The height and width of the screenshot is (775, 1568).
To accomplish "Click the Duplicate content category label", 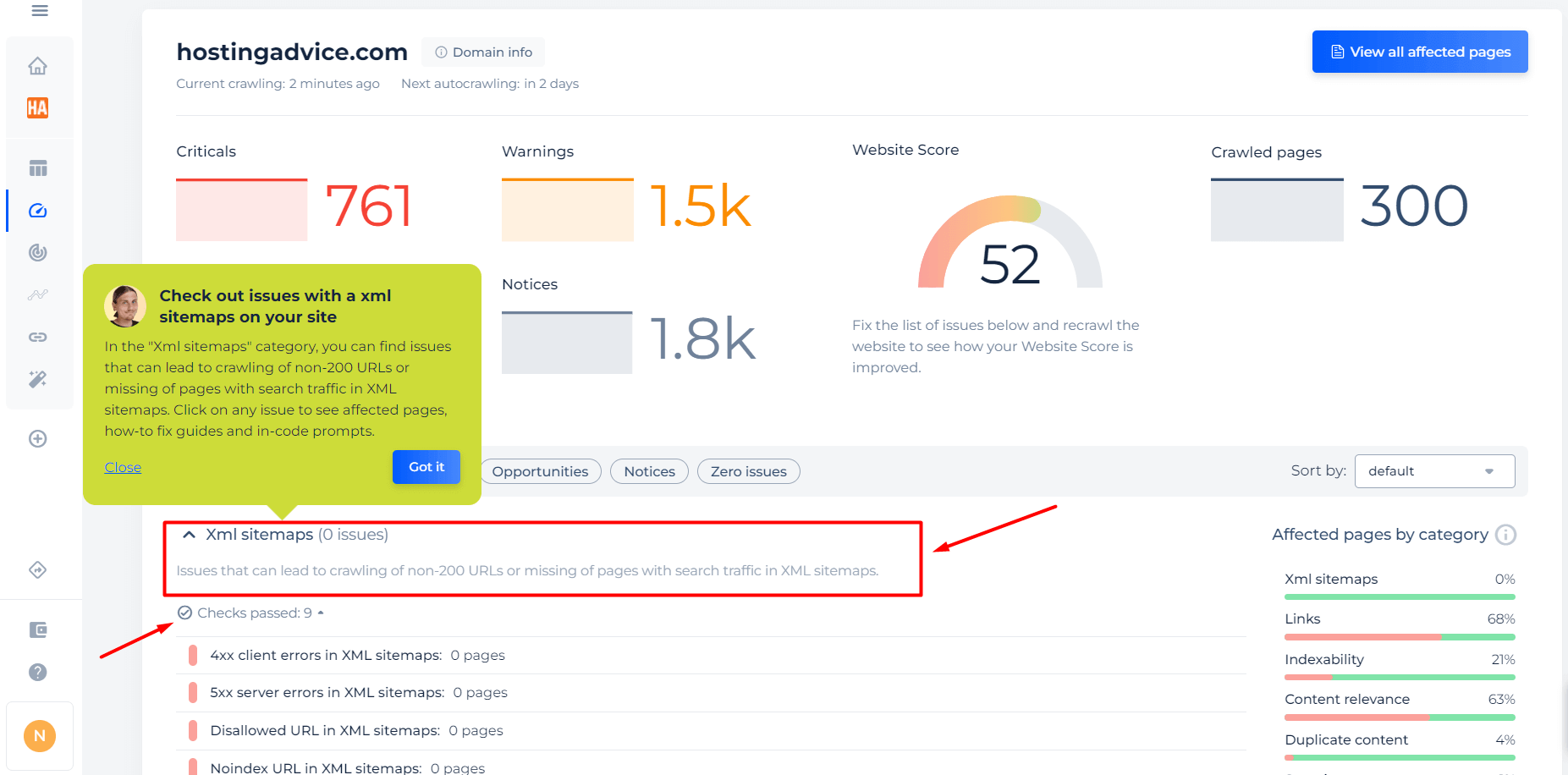I will [x=1346, y=739].
